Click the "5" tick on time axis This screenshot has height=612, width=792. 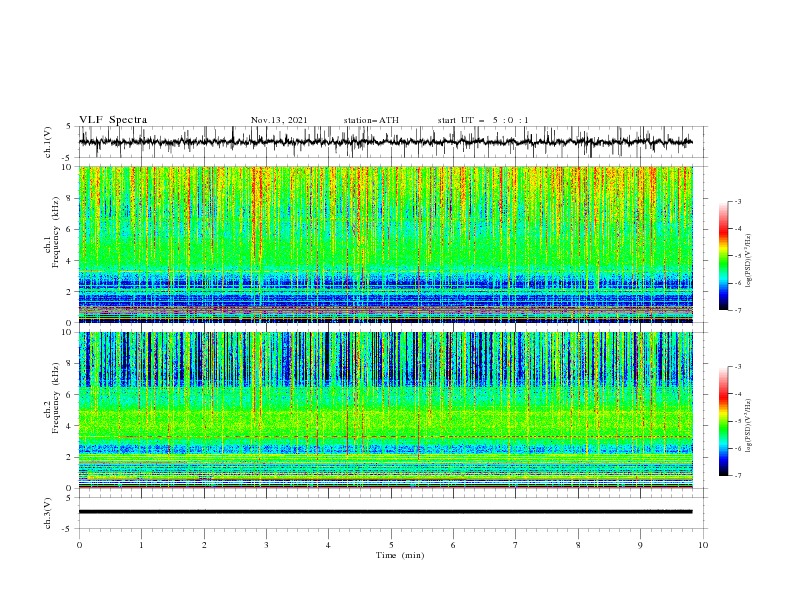coord(391,545)
